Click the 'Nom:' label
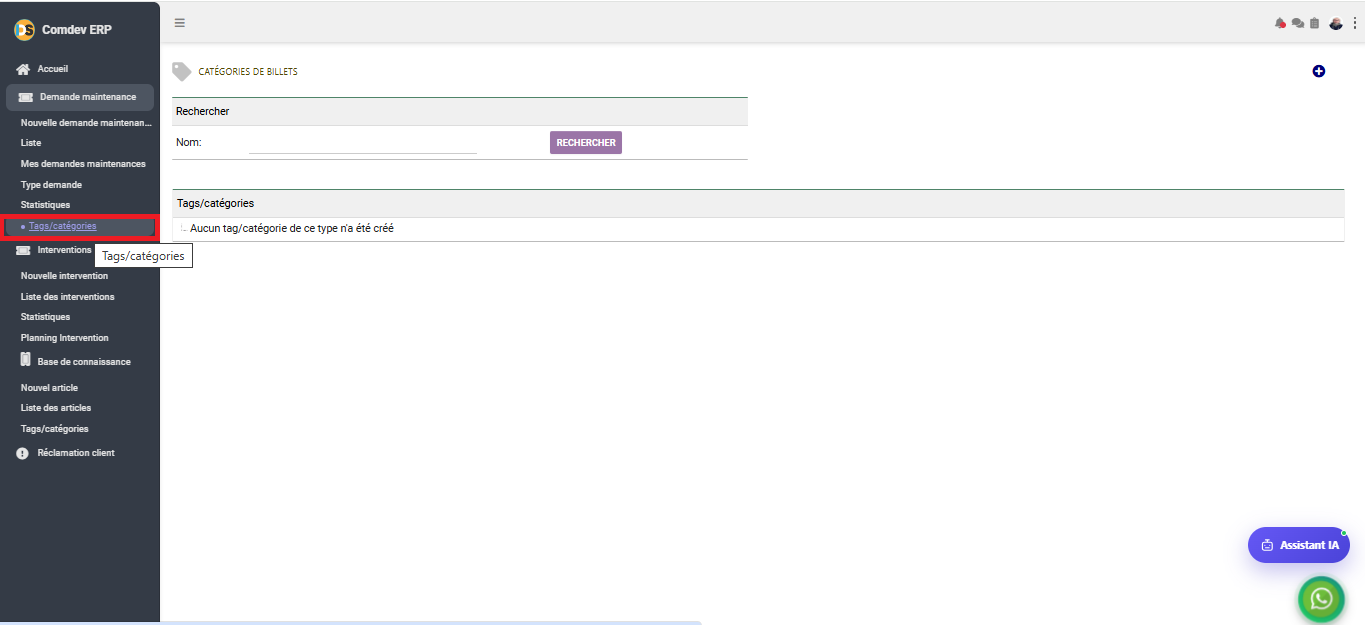Screen dimensions: 1365x625 pos(189,142)
